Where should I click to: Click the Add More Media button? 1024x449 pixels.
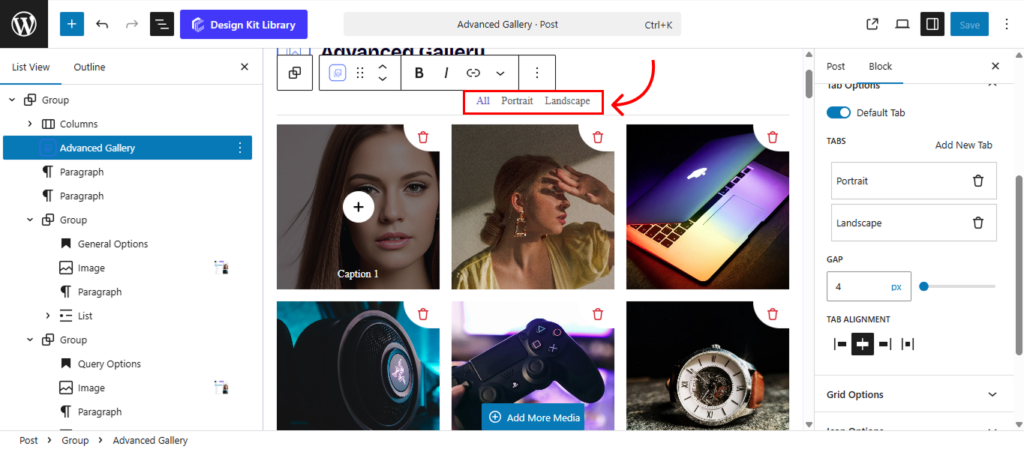click(x=534, y=418)
